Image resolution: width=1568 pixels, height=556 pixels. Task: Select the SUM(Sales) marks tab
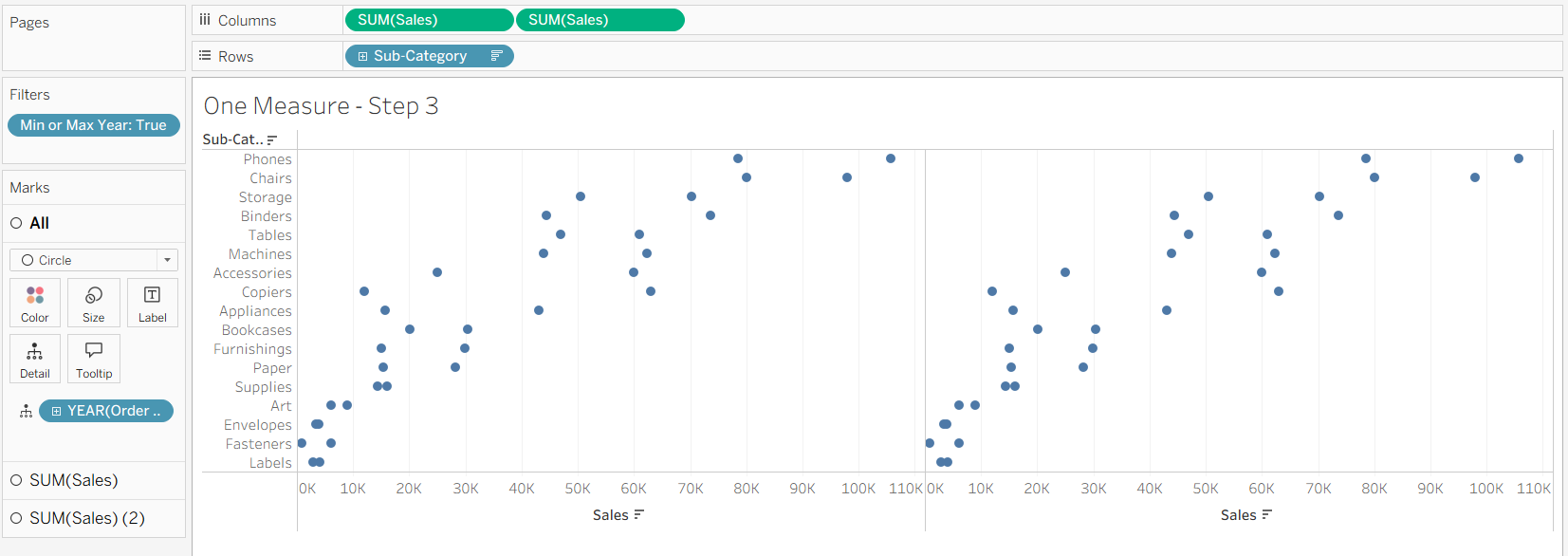[73, 480]
